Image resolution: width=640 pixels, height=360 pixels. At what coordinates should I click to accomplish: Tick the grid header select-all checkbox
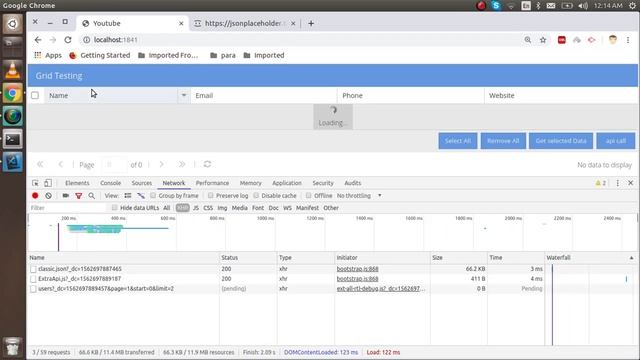35,95
